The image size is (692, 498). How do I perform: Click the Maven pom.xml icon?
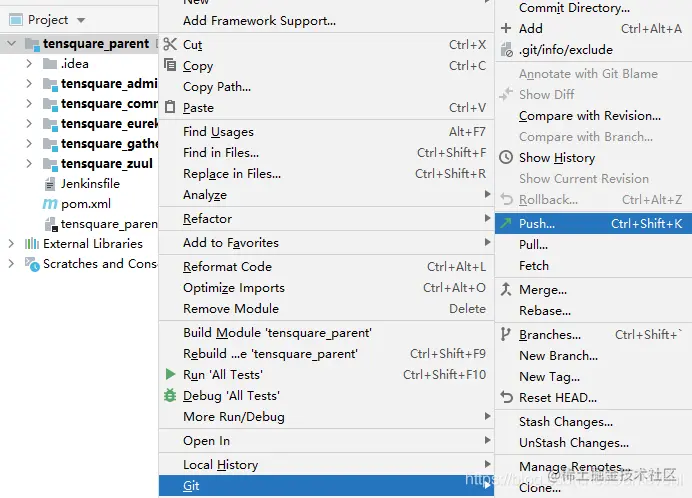pyautogui.click(x=50, y=204)
